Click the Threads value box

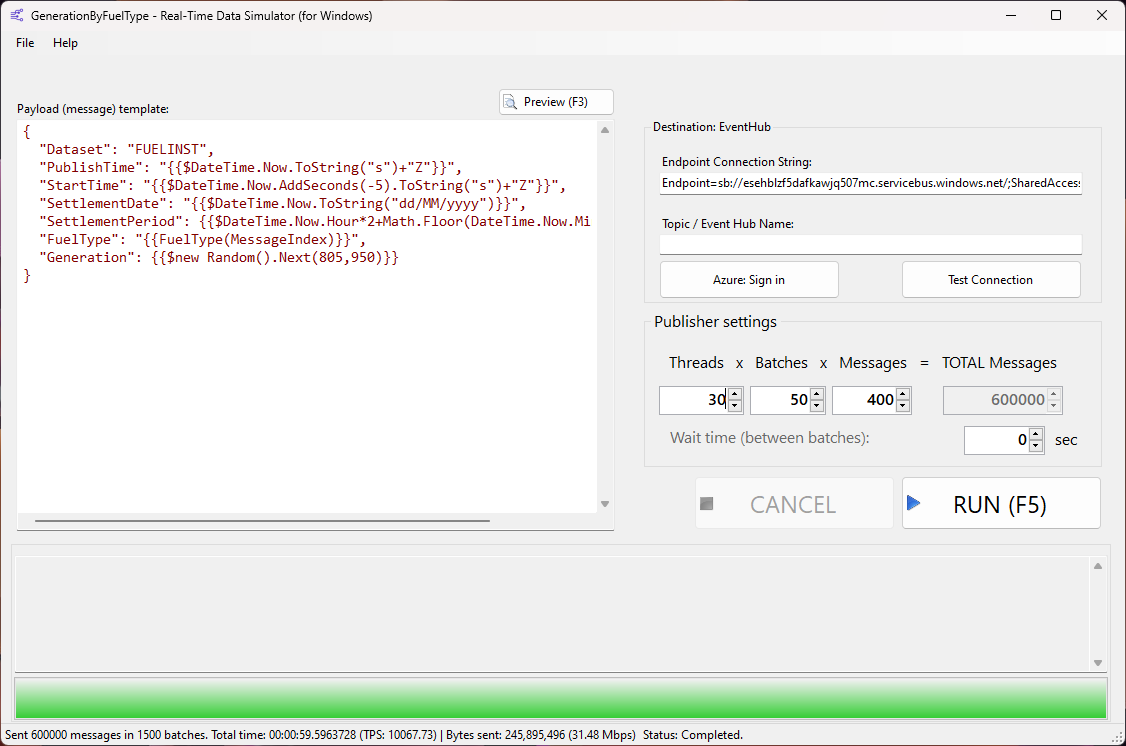[x=694, y=400]
